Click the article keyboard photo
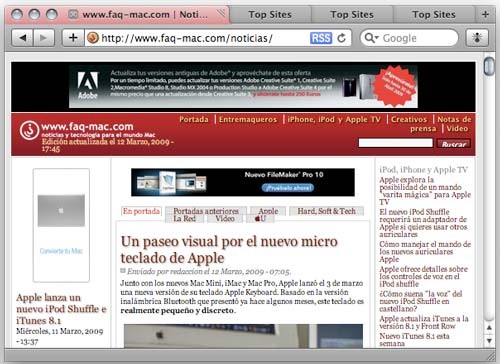The width and height of the screenshot is (500, 364). coord(243,336)
